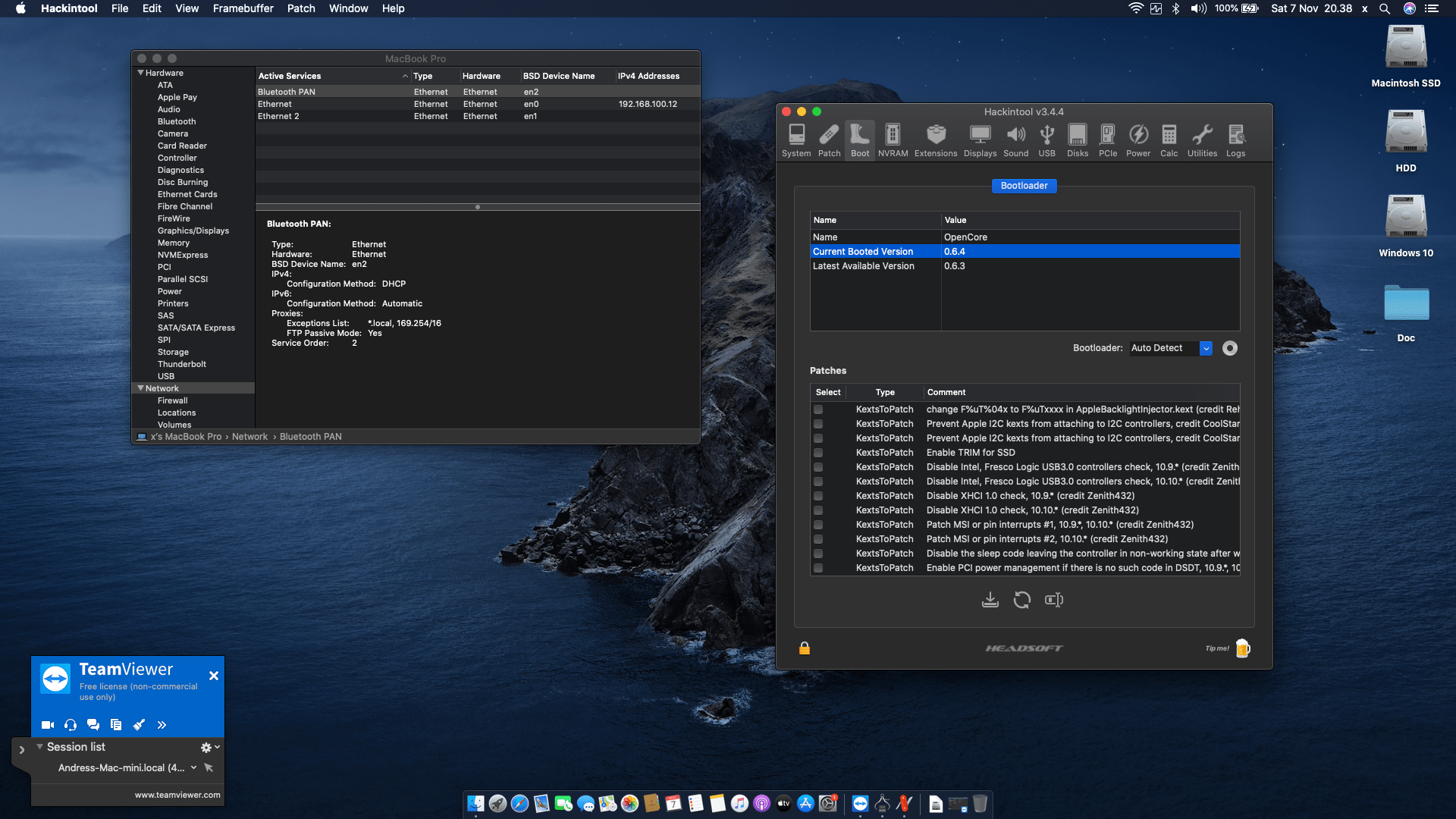Open the Framebuffer menu
The image size is (1456, 819).
242,8
